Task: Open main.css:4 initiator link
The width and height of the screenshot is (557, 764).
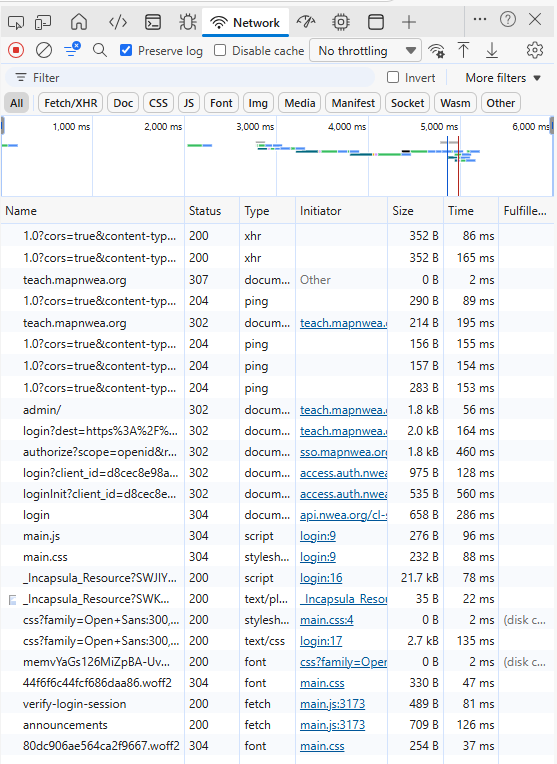Action: pos(327,620)
